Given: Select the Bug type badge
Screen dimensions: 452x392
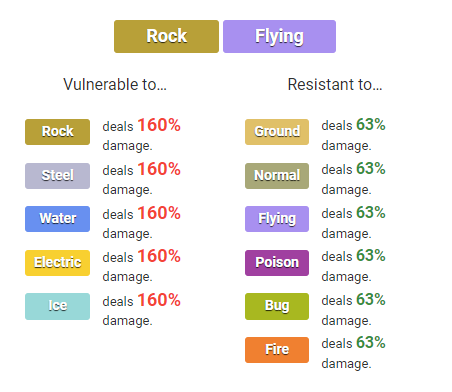Looking at the screenshot, I should pos(277,306).
